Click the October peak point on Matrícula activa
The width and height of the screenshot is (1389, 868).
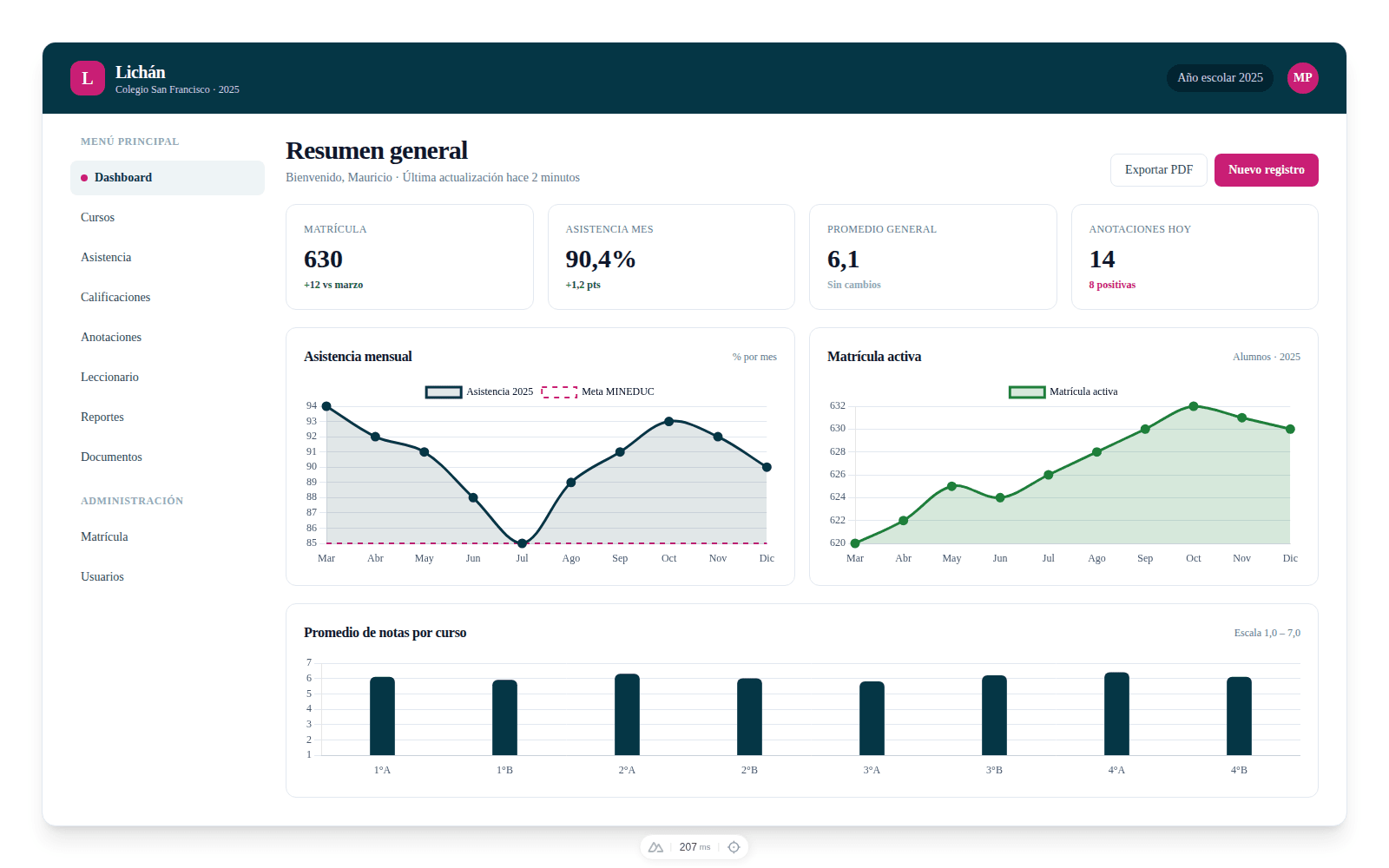tap(1194, 405)
